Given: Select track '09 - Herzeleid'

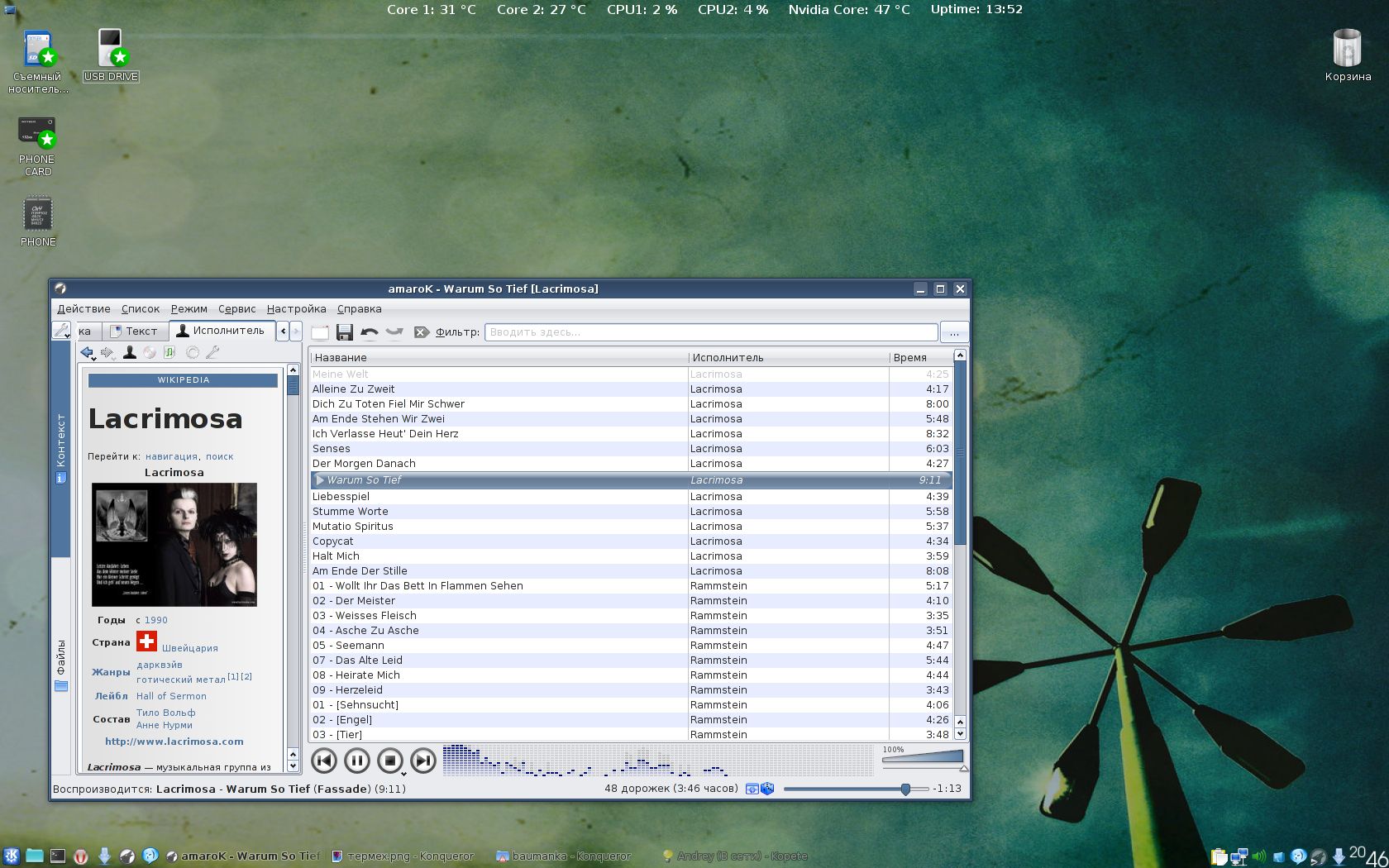Looking at the screenshot, I should tap(632, 690).
